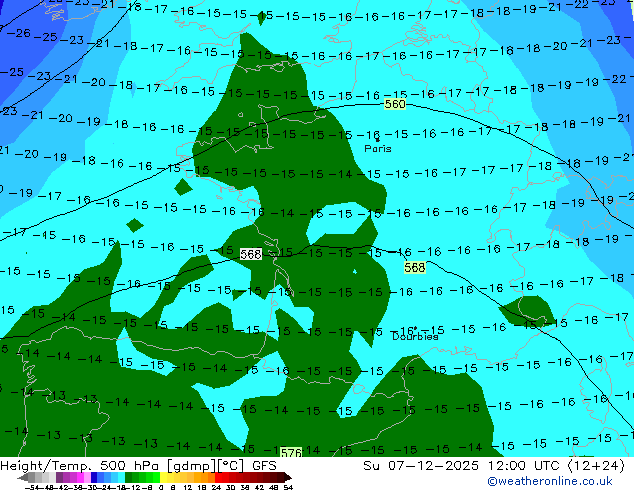Image resolution: width=634 pixels, height=490 pixels.
Task: Click the gray left arrow of color scale
Action: pos(23,477)
